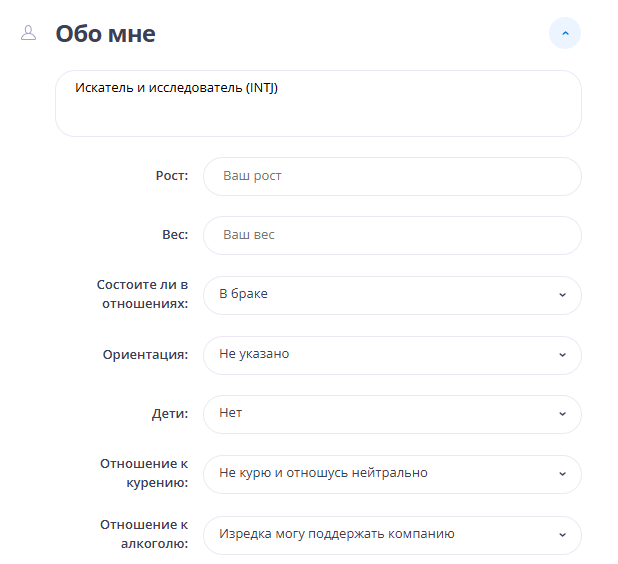Open the Ориентация dropdown showing Не указано

click(392, 354)
